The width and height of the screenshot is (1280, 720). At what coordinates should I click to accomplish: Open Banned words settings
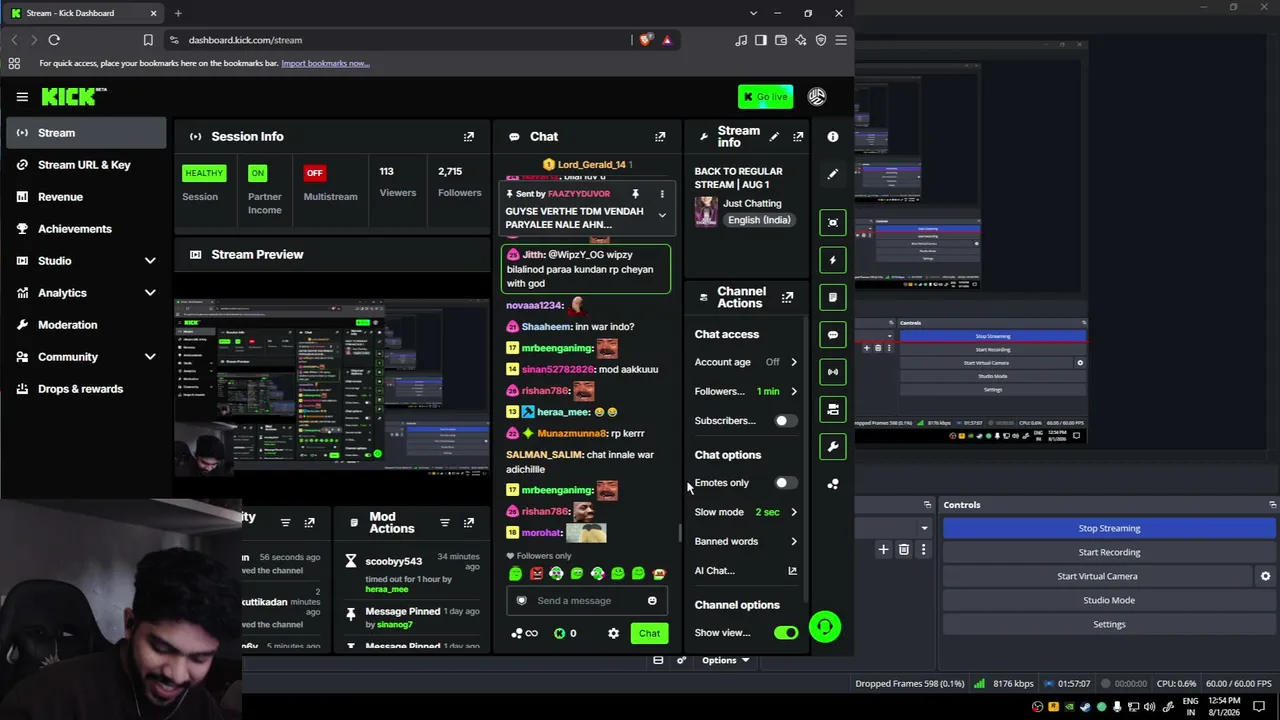746,541
